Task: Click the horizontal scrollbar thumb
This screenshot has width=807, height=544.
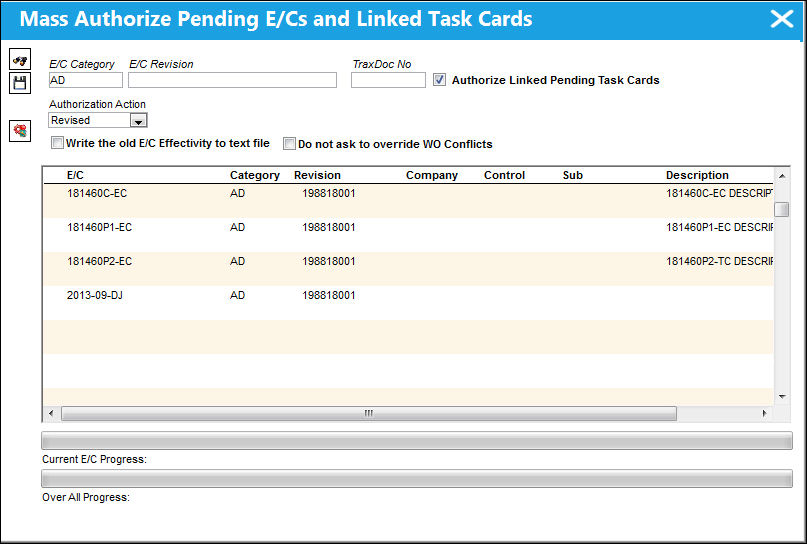Action: click(x=369, y=413)
